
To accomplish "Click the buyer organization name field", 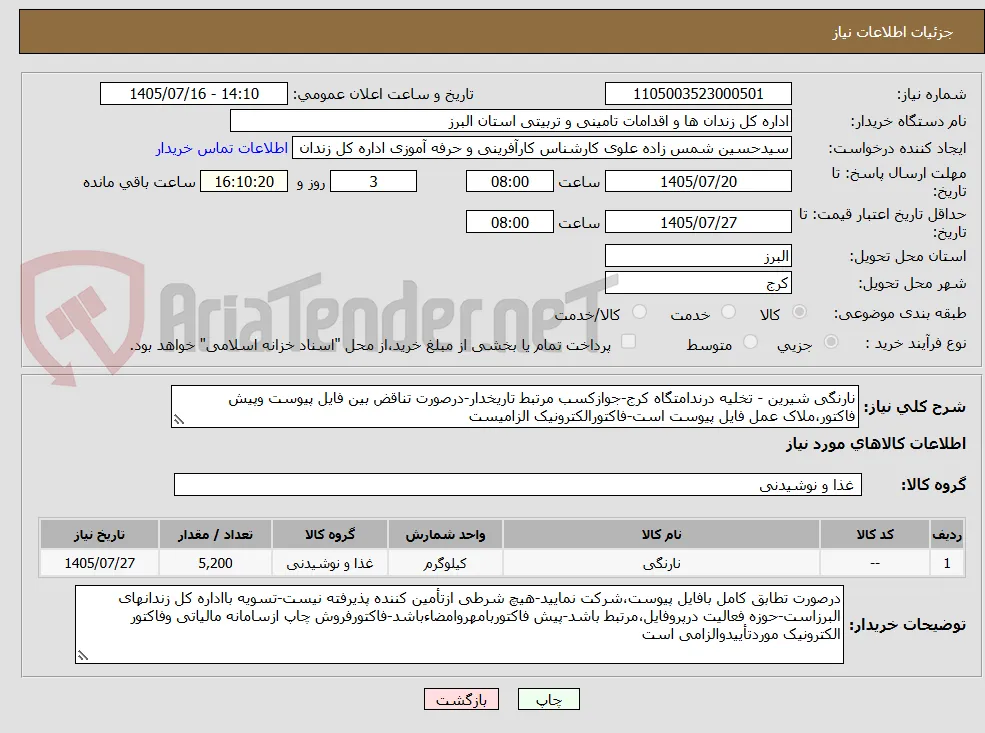I will point(511,121).
